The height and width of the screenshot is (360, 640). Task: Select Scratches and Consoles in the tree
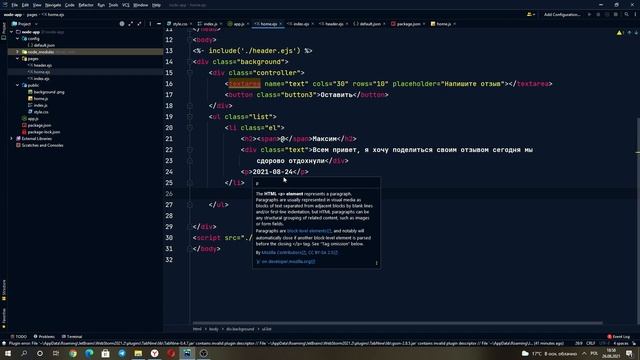pos(39,145)
